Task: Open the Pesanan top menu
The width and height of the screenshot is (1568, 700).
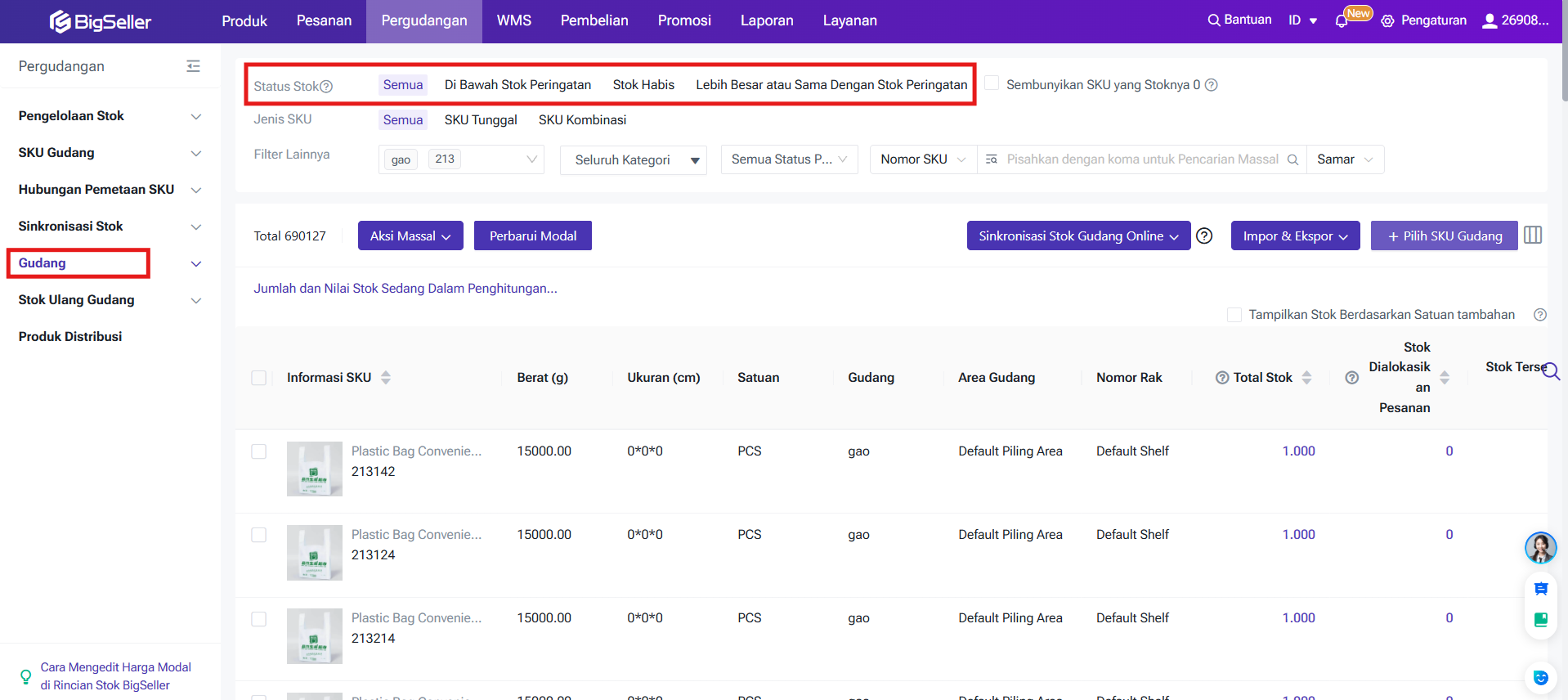Action: [324, 20]
